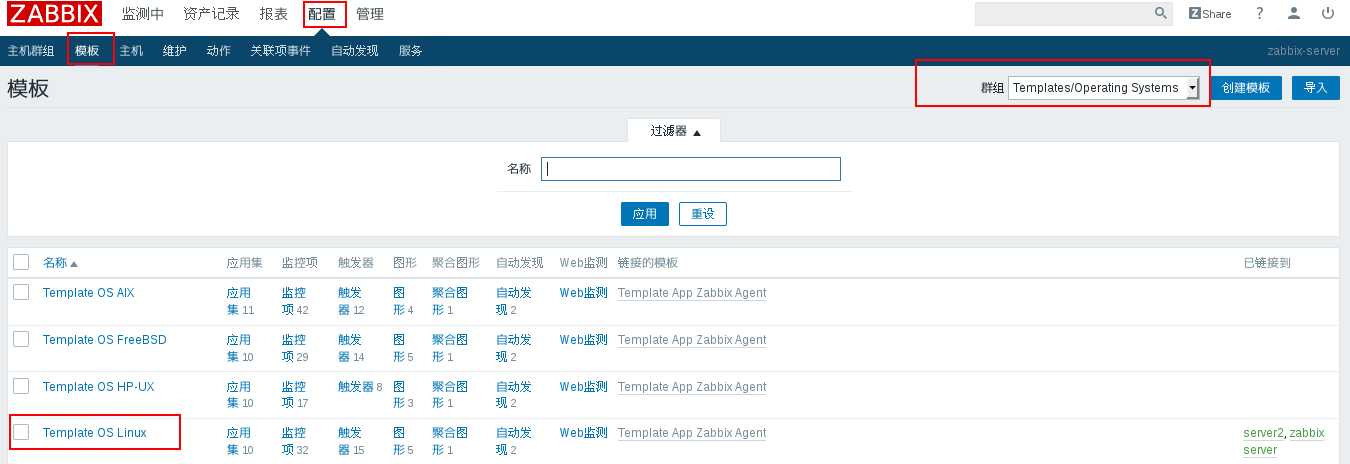
Task: Open the 监测中 top menu
Action: [x=143, y=14]
